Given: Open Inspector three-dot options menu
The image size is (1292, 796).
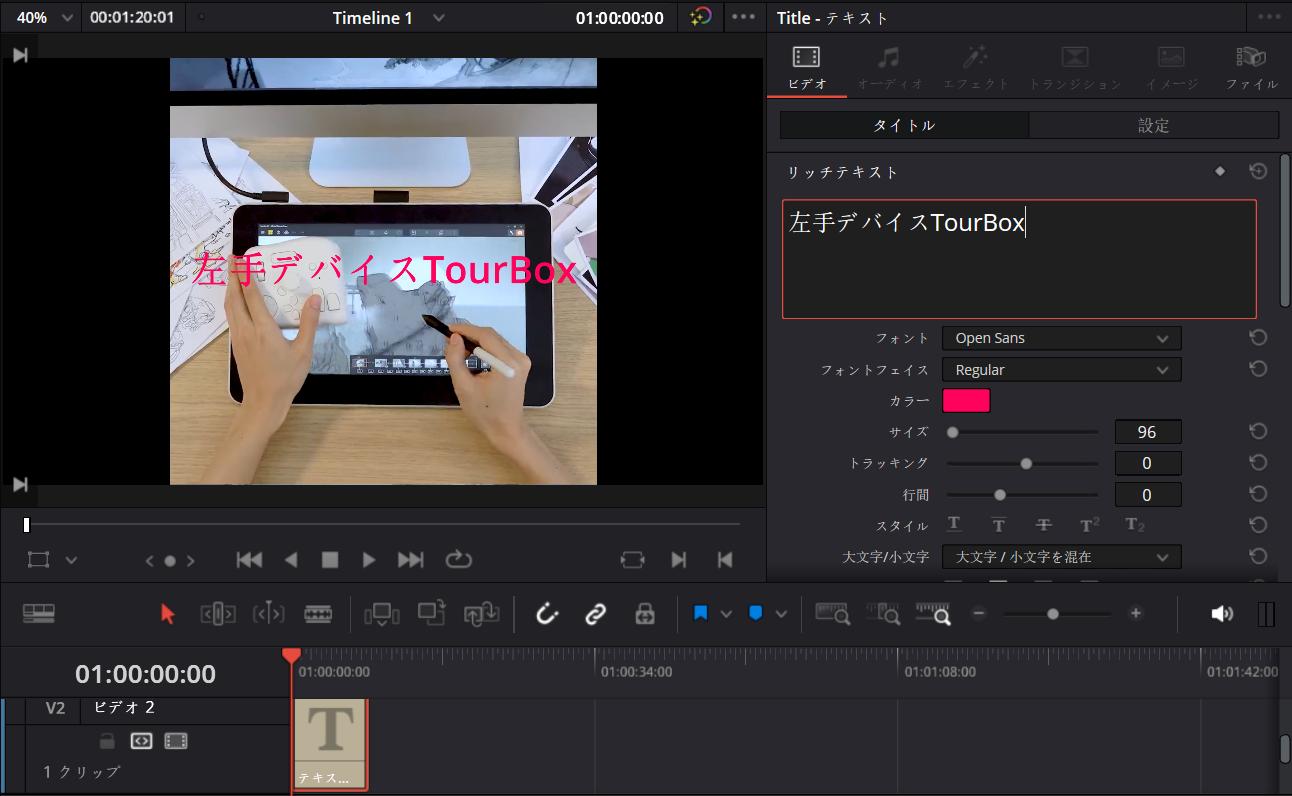Looking at the screenshot, I should pos(1267,17).
